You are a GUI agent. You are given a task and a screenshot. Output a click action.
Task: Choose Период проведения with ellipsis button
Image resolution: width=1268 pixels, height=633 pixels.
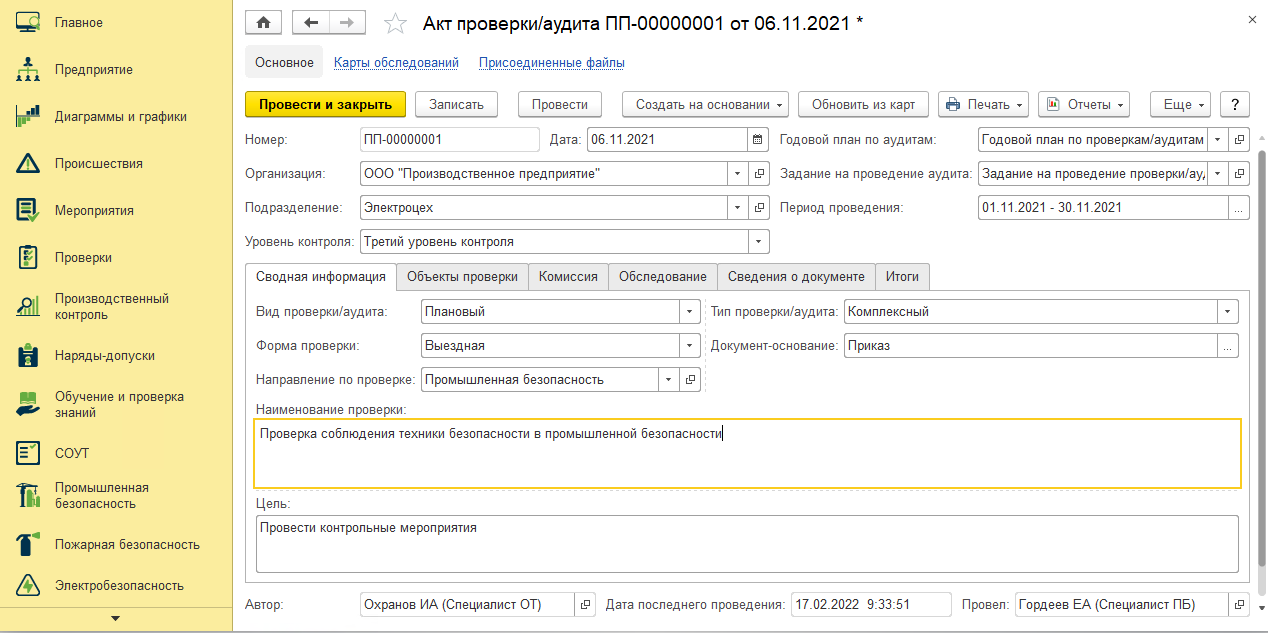(1239, 207)
